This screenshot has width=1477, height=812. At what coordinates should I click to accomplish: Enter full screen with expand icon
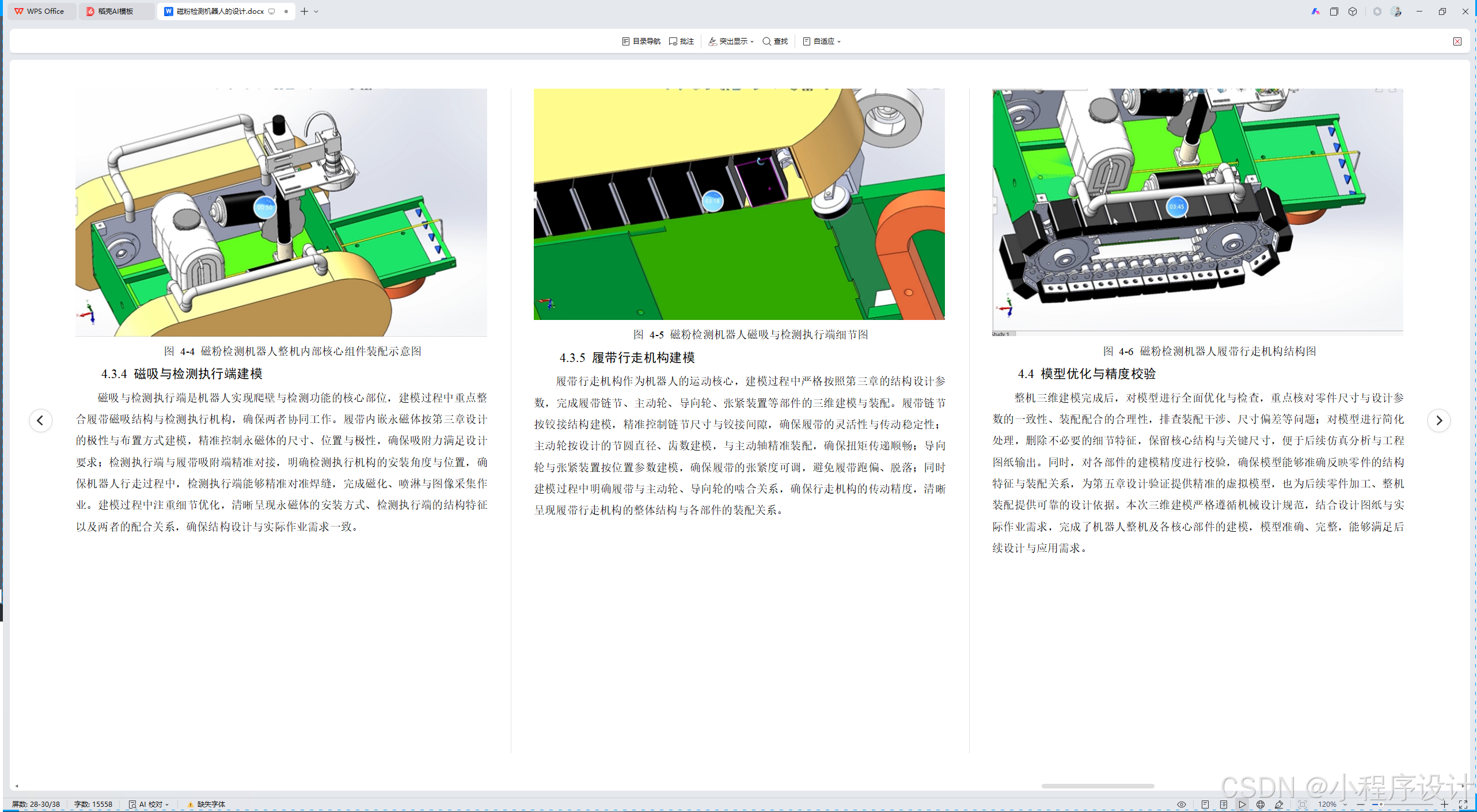pos(1463,805)
